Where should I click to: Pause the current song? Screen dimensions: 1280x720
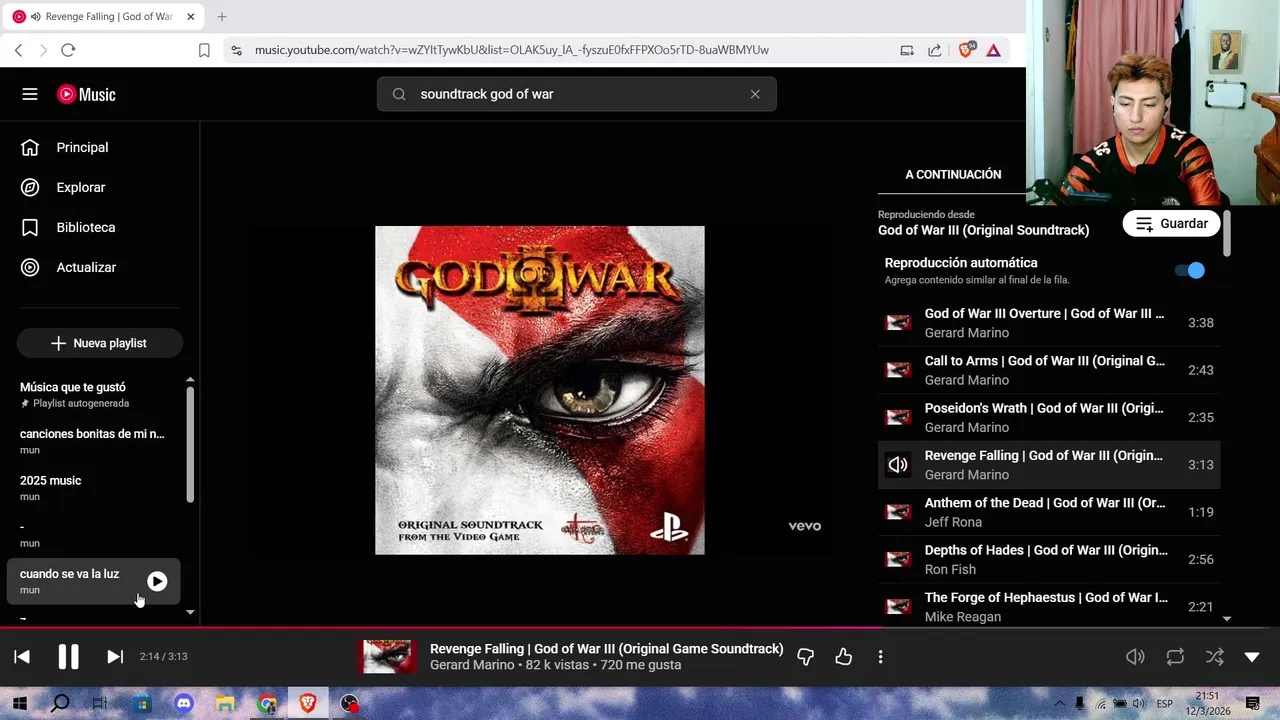tap(68, 657)
